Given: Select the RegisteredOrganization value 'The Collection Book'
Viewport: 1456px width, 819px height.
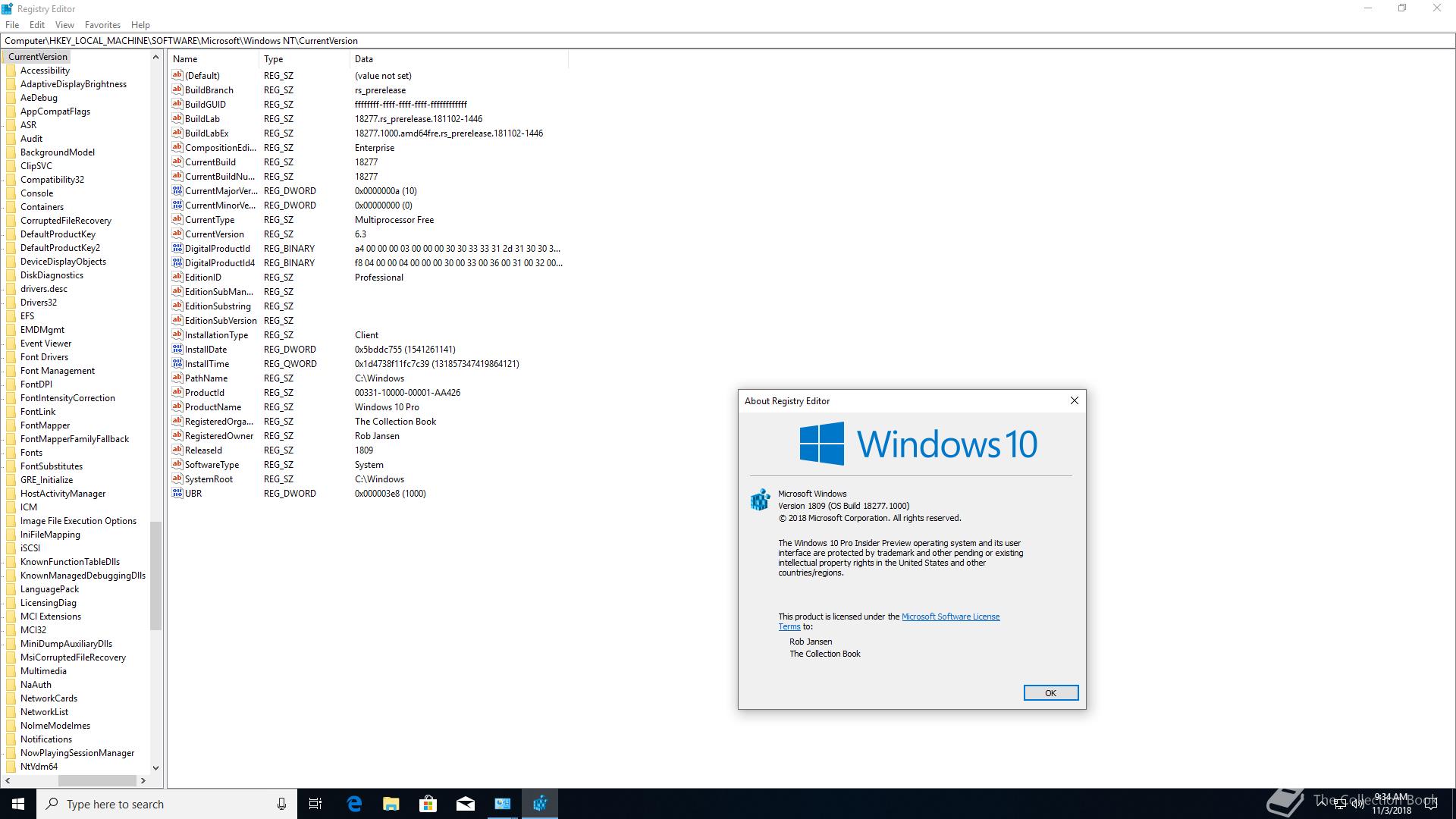Looking at the screenshot, I should (x=395, y=421).
